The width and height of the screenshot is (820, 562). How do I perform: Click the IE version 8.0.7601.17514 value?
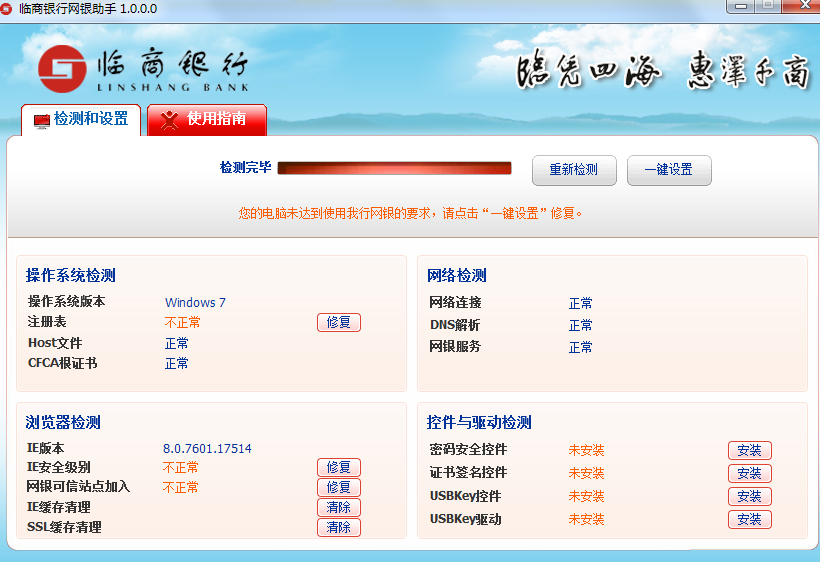pos(207,449)
